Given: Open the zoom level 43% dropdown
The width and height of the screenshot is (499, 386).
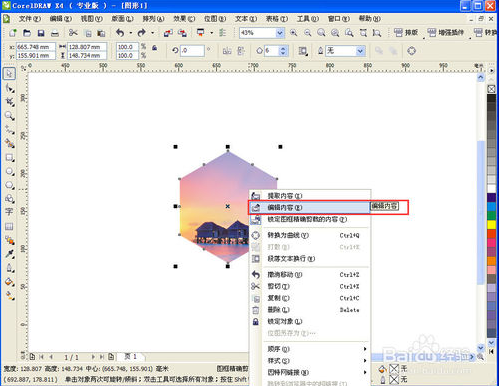Looking at the screenshot, I should coord(280,33).
